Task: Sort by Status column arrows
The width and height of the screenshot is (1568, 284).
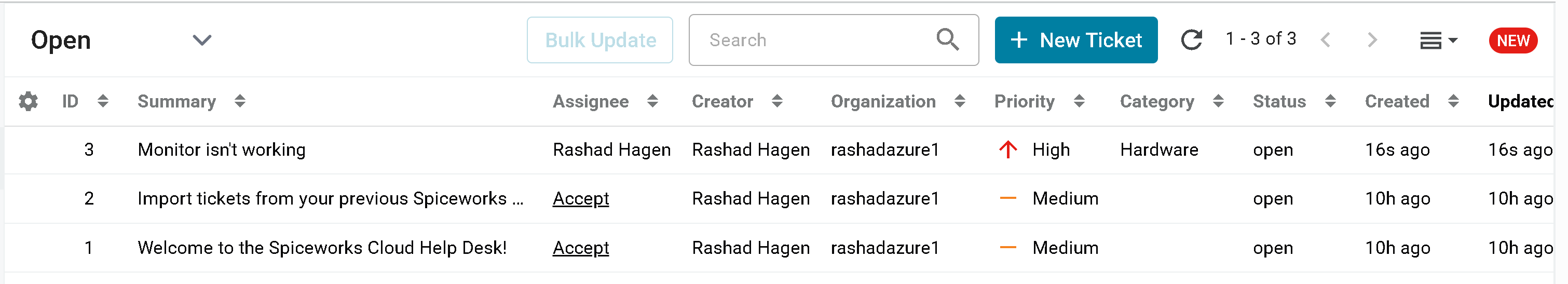Action: pos(1330,101)
